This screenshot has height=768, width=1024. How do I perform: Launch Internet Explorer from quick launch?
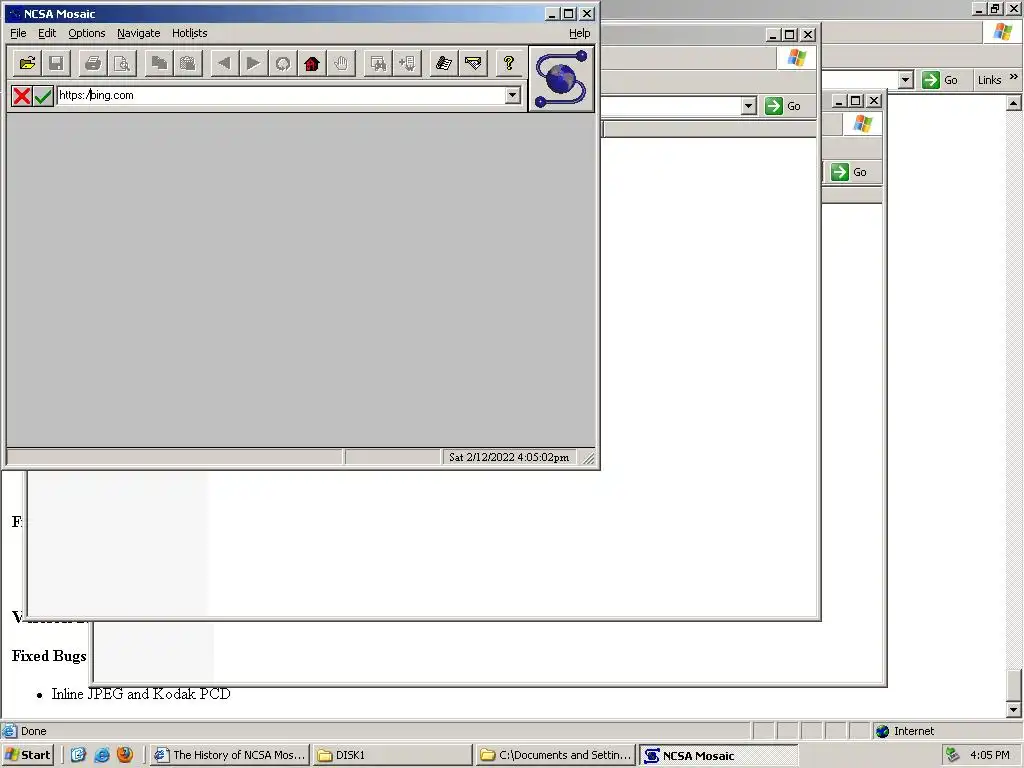click(x=102, y=755)
